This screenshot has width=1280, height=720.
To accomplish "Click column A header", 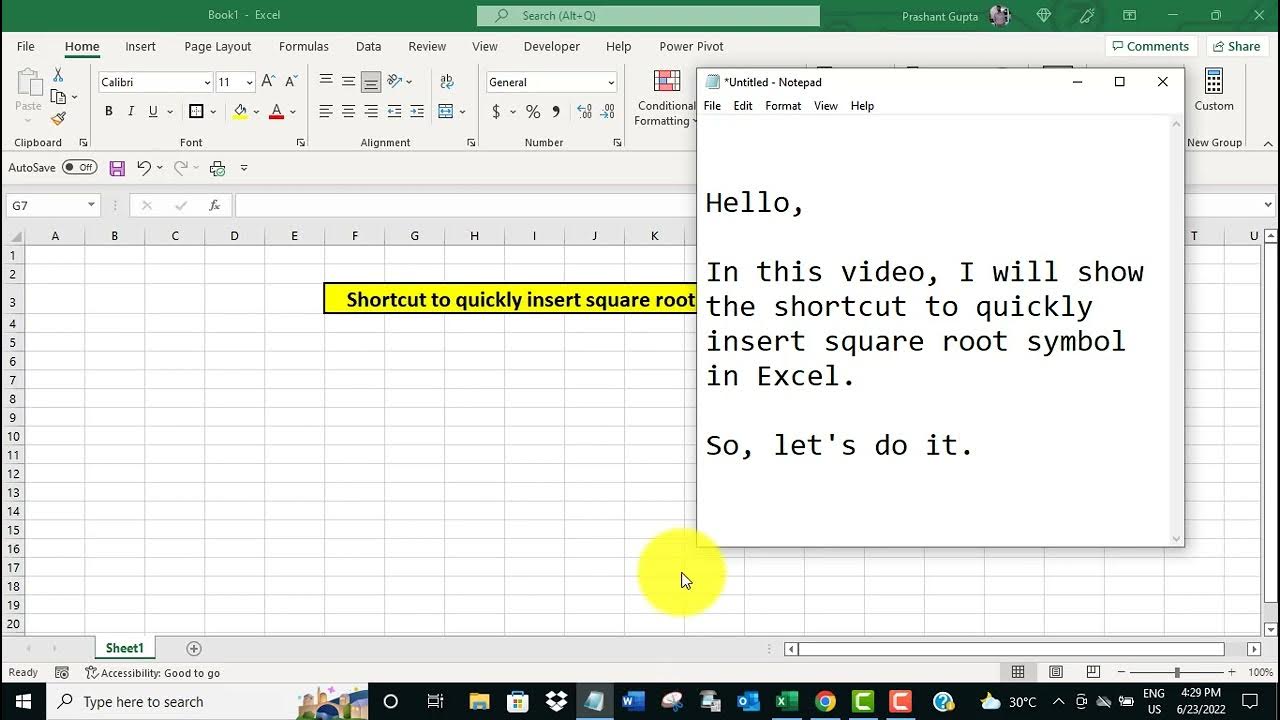I will (x=55, y=236).
